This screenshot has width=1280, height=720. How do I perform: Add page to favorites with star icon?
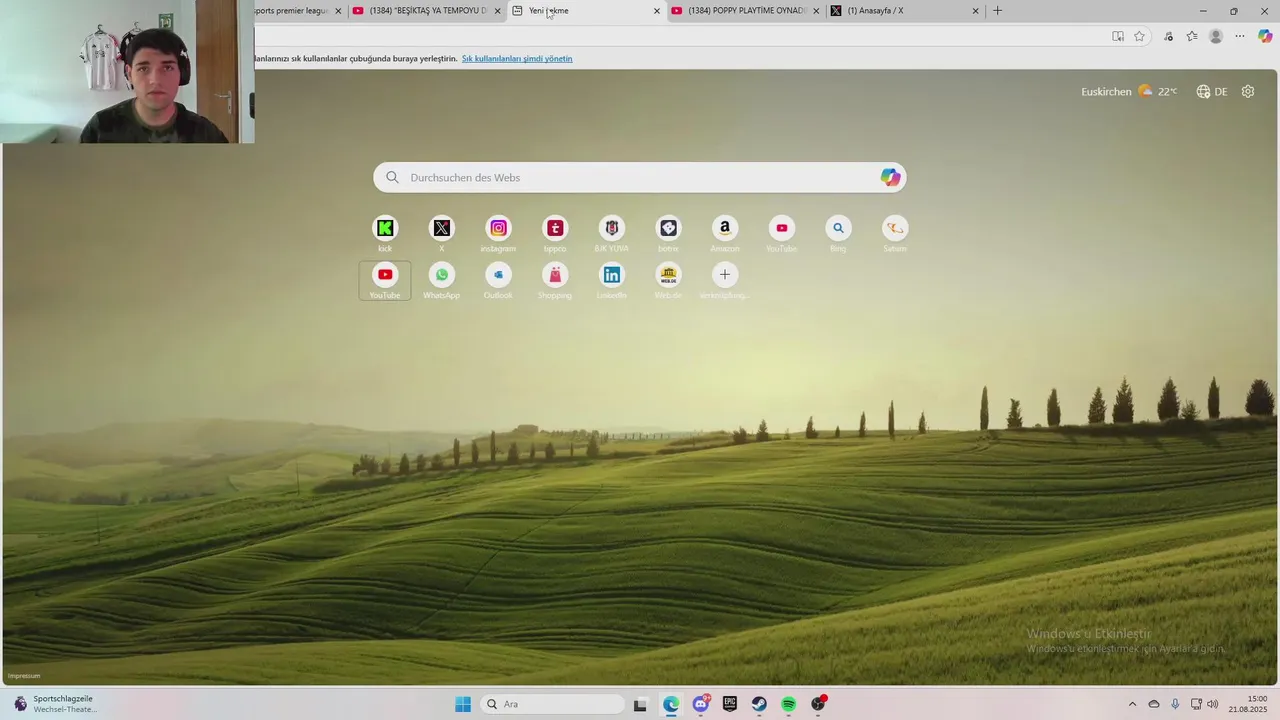pos(1139,36)
